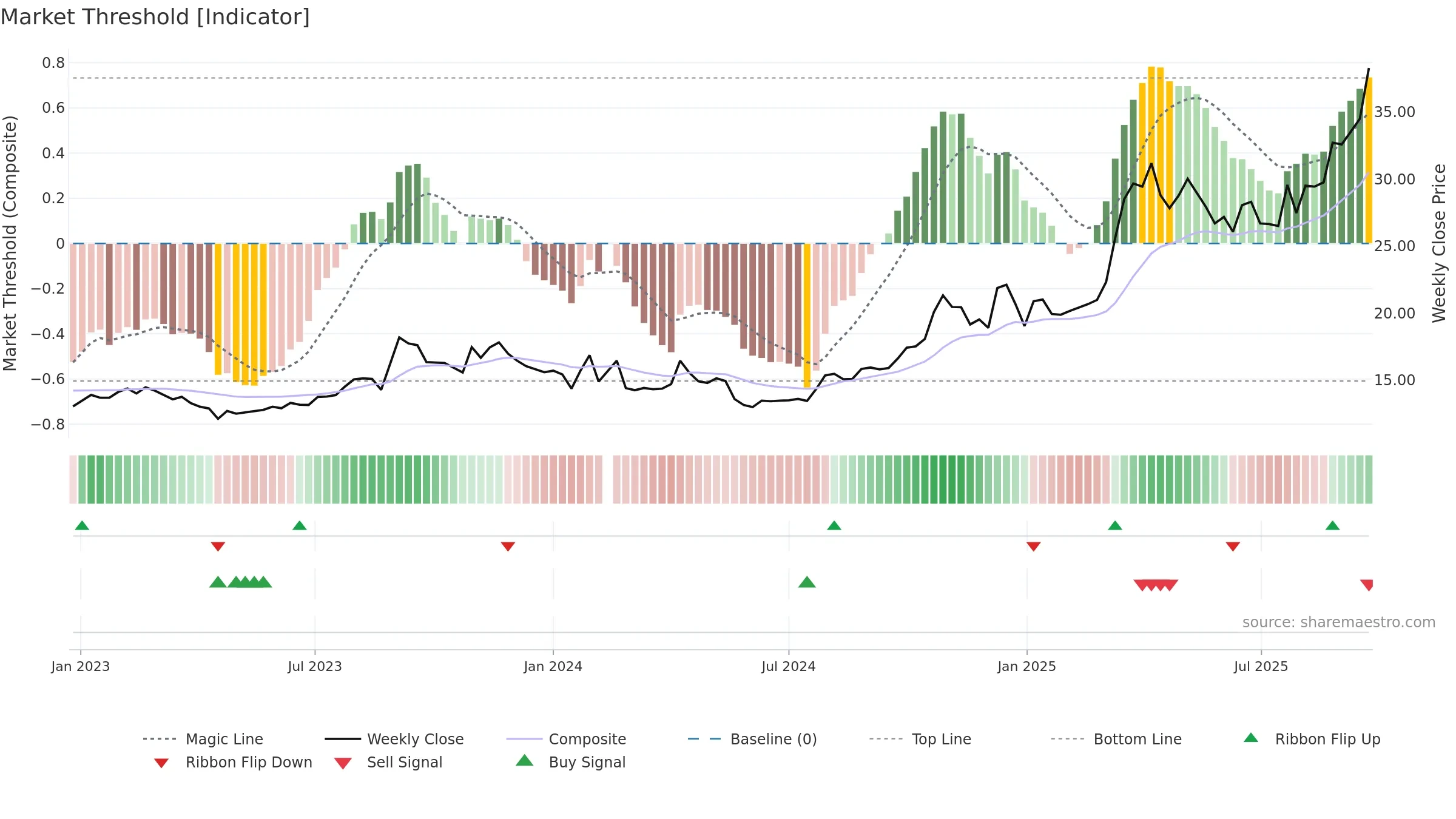The image size is (1456, 819).
Task: Click the Ribbon Flip Down marker just after Jan 2025
Action: [1034, 547]
